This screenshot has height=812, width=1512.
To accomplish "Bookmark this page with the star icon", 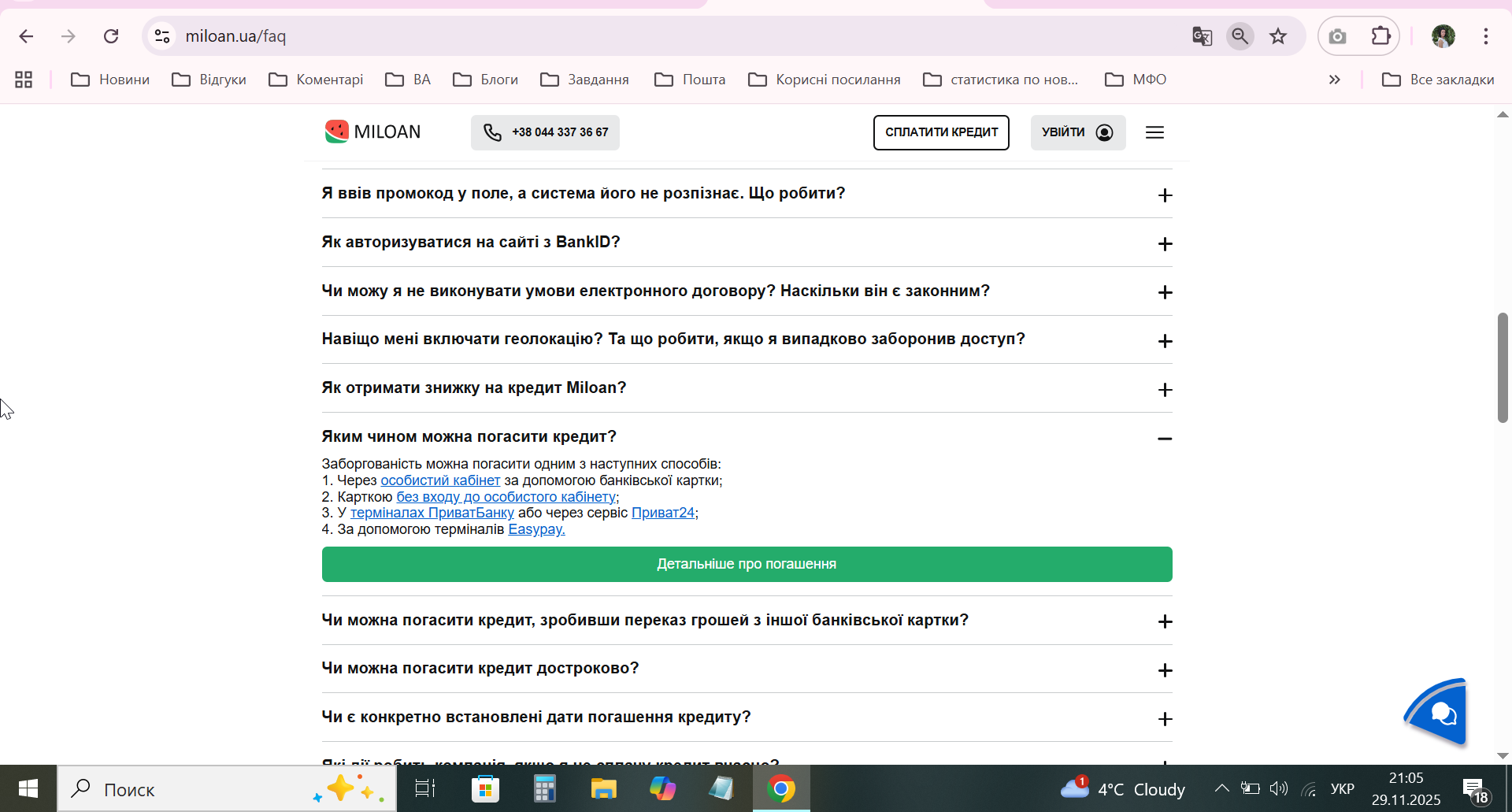I will click(1278, 36).
